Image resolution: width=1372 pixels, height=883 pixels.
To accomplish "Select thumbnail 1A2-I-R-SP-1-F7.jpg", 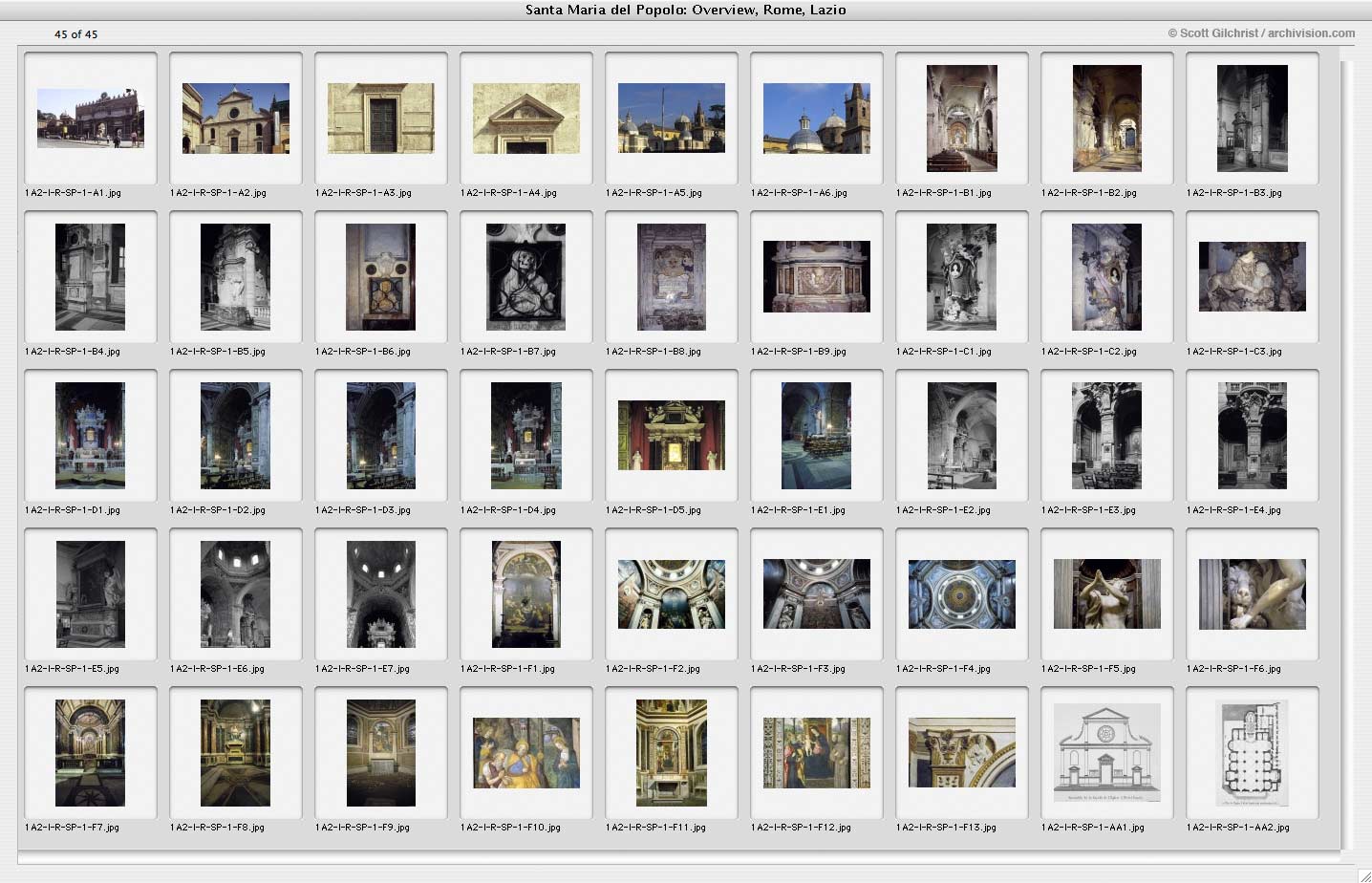I will 91,753.
